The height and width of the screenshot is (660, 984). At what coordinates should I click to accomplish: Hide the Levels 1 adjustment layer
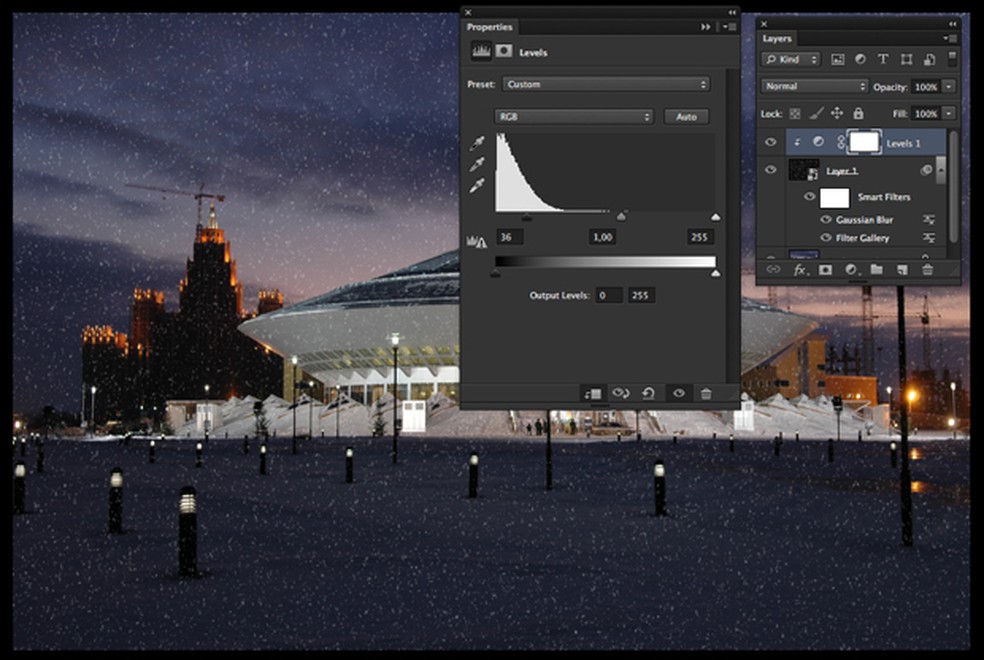(770, 143)
